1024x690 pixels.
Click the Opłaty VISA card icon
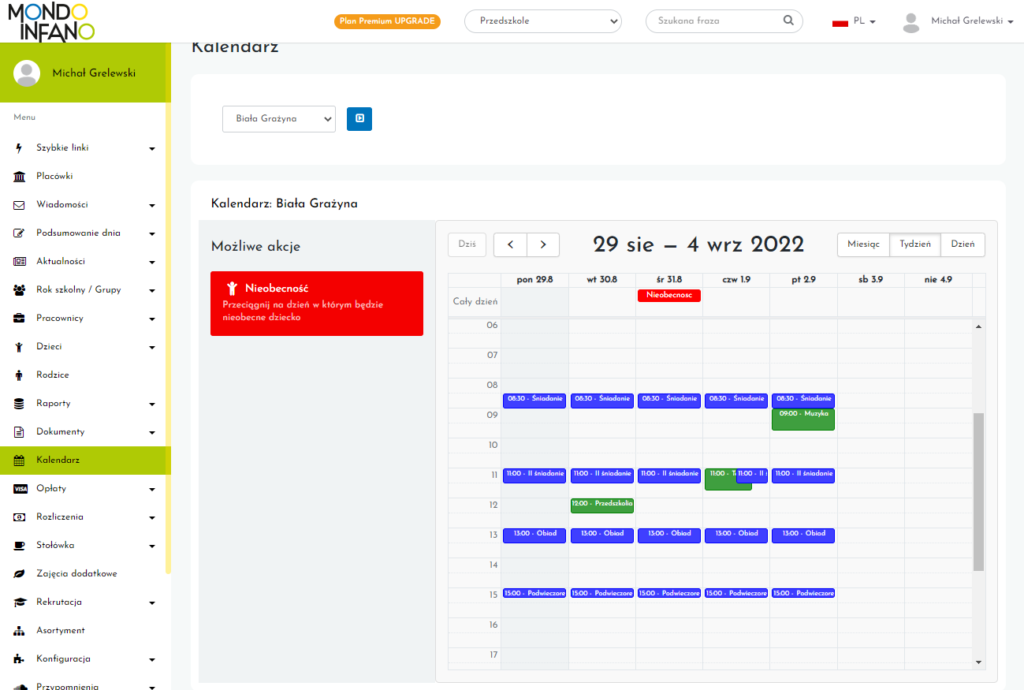click(20, 489)
